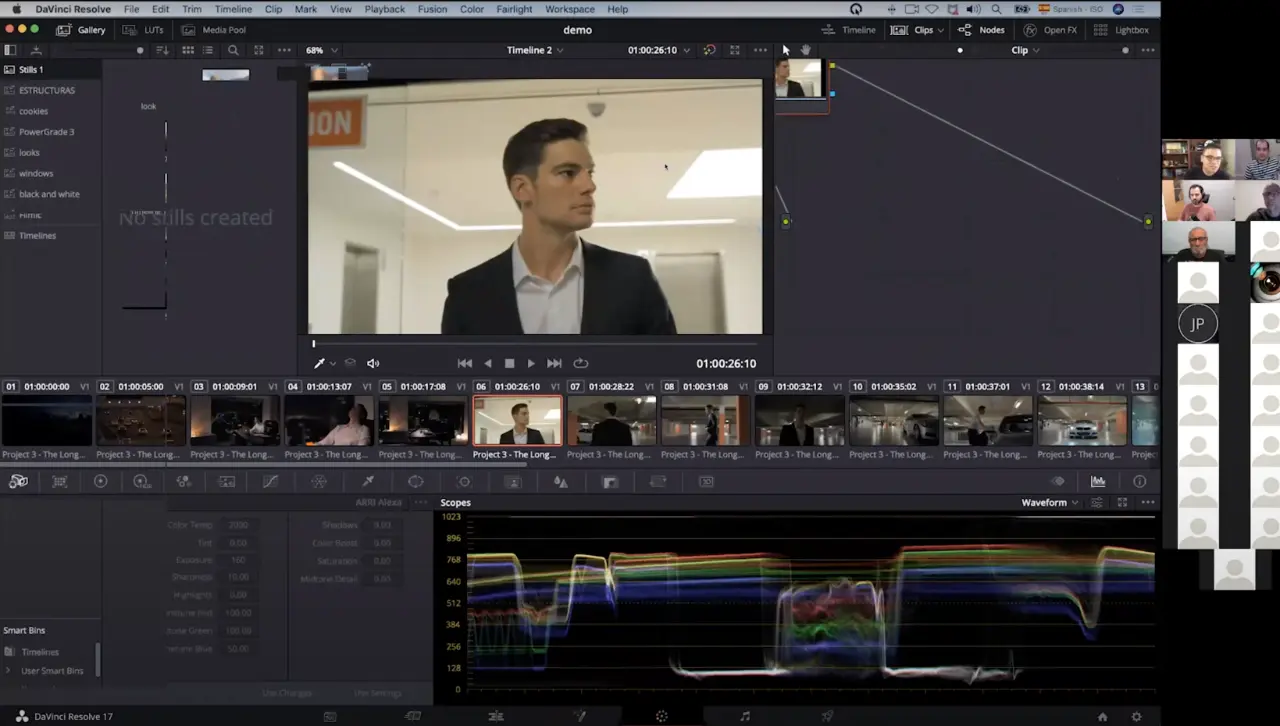Select the Qualifier eyedropper tool
The height and width of the screenshot is (726, 1280).
click(368, 481)
